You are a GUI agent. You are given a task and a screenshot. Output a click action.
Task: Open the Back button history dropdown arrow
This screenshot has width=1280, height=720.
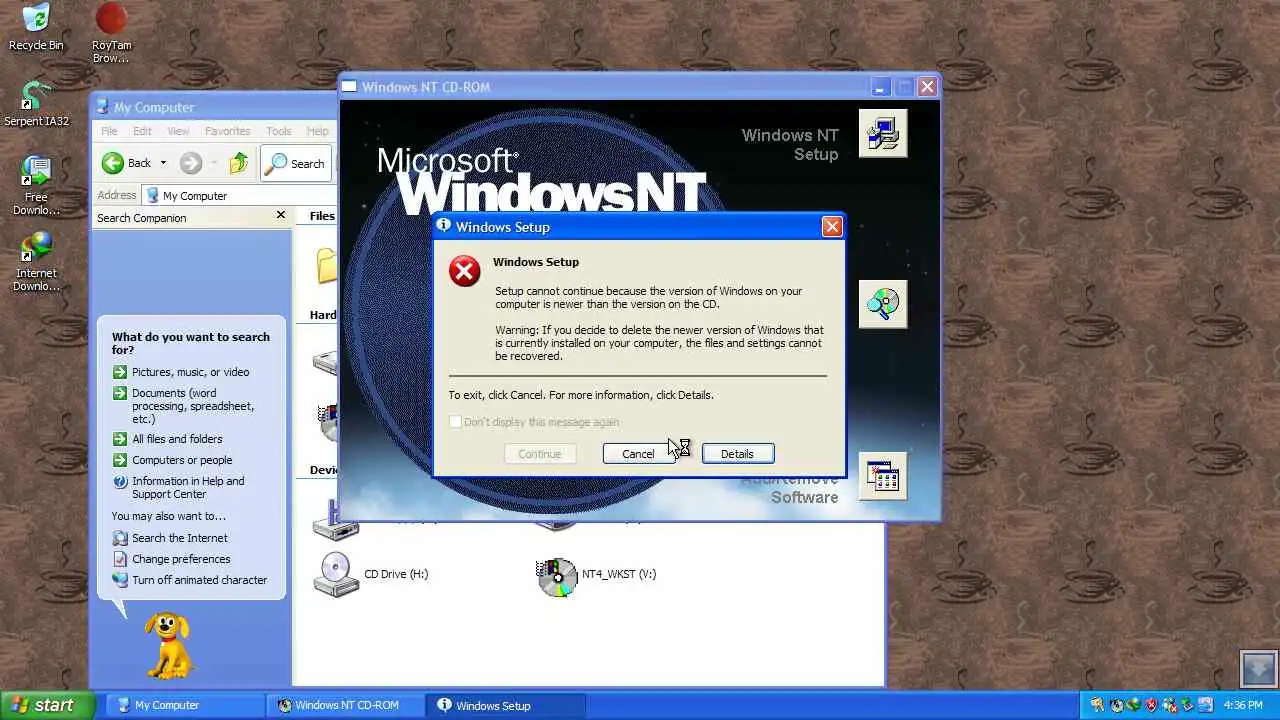click(163, 163)
